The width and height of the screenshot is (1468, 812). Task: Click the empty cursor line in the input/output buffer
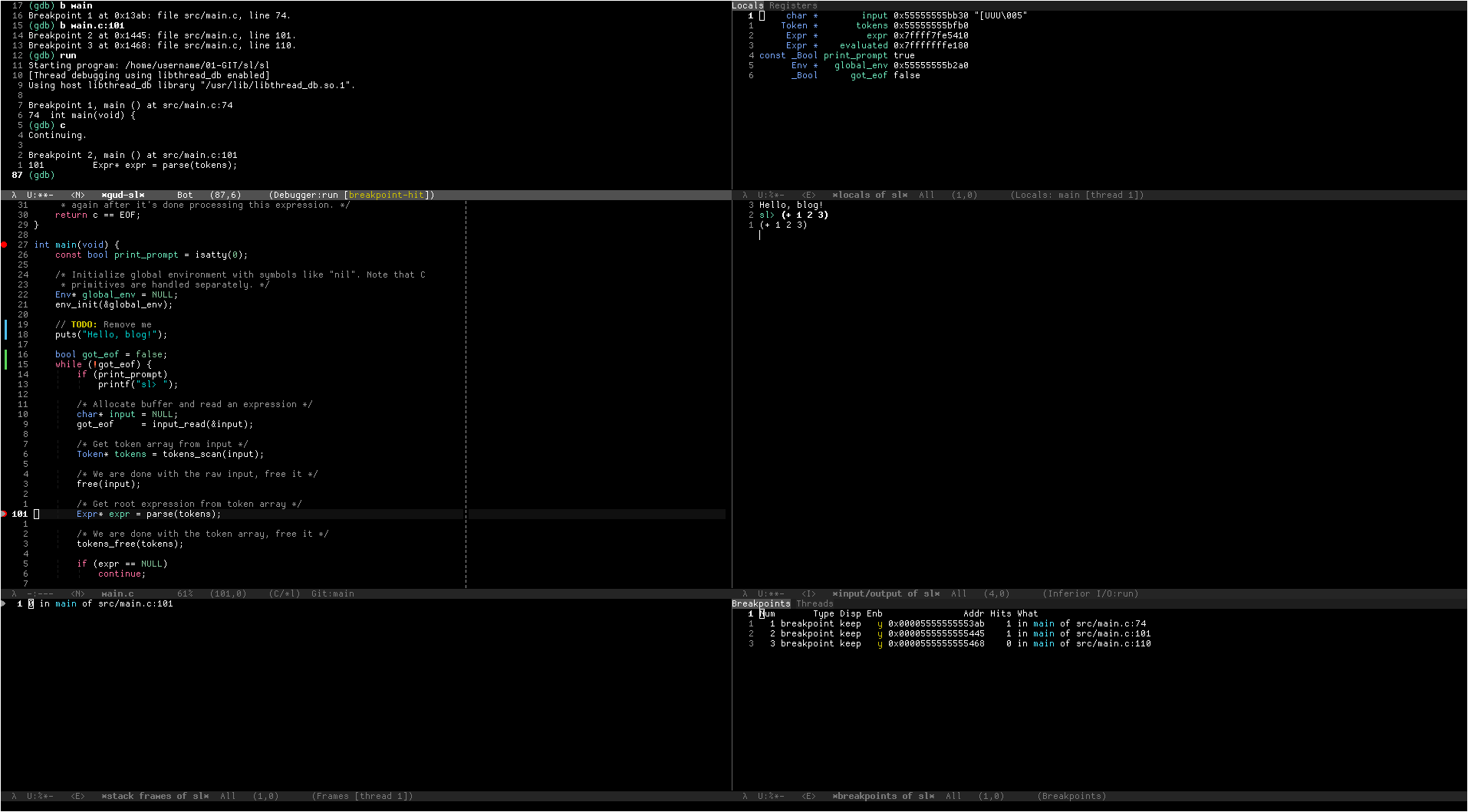[x=760, y=235]
